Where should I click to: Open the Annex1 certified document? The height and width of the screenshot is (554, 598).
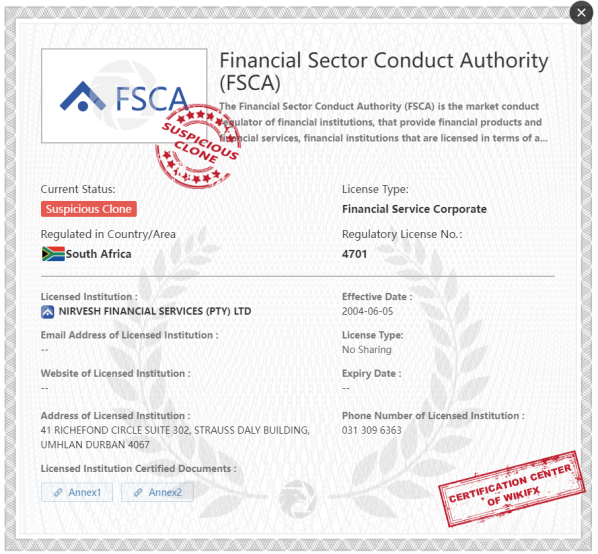click(x=77, y=492)
